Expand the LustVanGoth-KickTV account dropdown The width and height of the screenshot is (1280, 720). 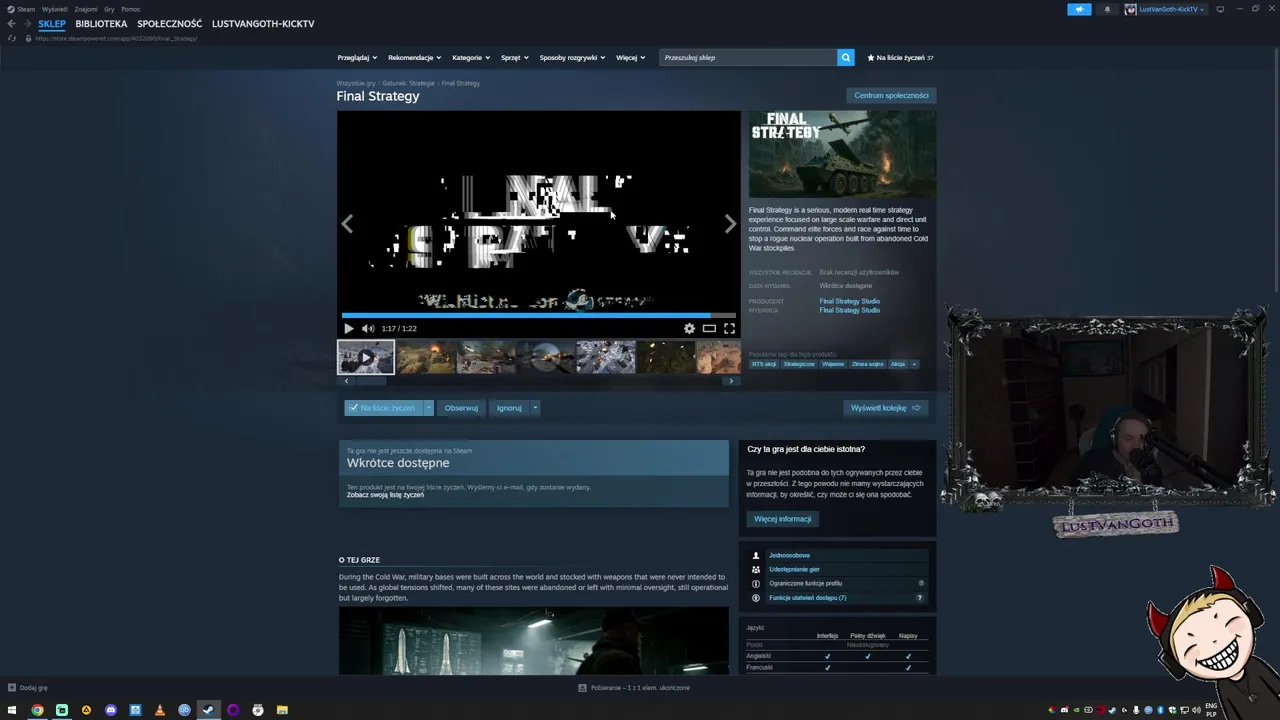[1165, 9]
